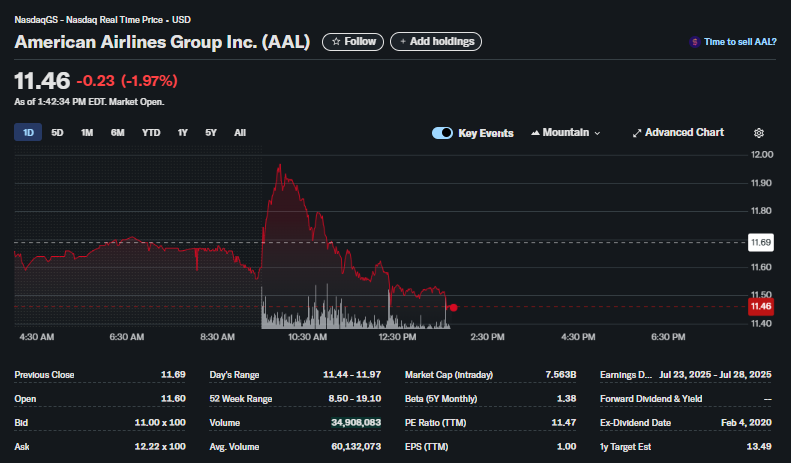Click the purple dollar icon beside Time to sell AAL
Viewport: 791px width, 463px height.
[695, 42]
